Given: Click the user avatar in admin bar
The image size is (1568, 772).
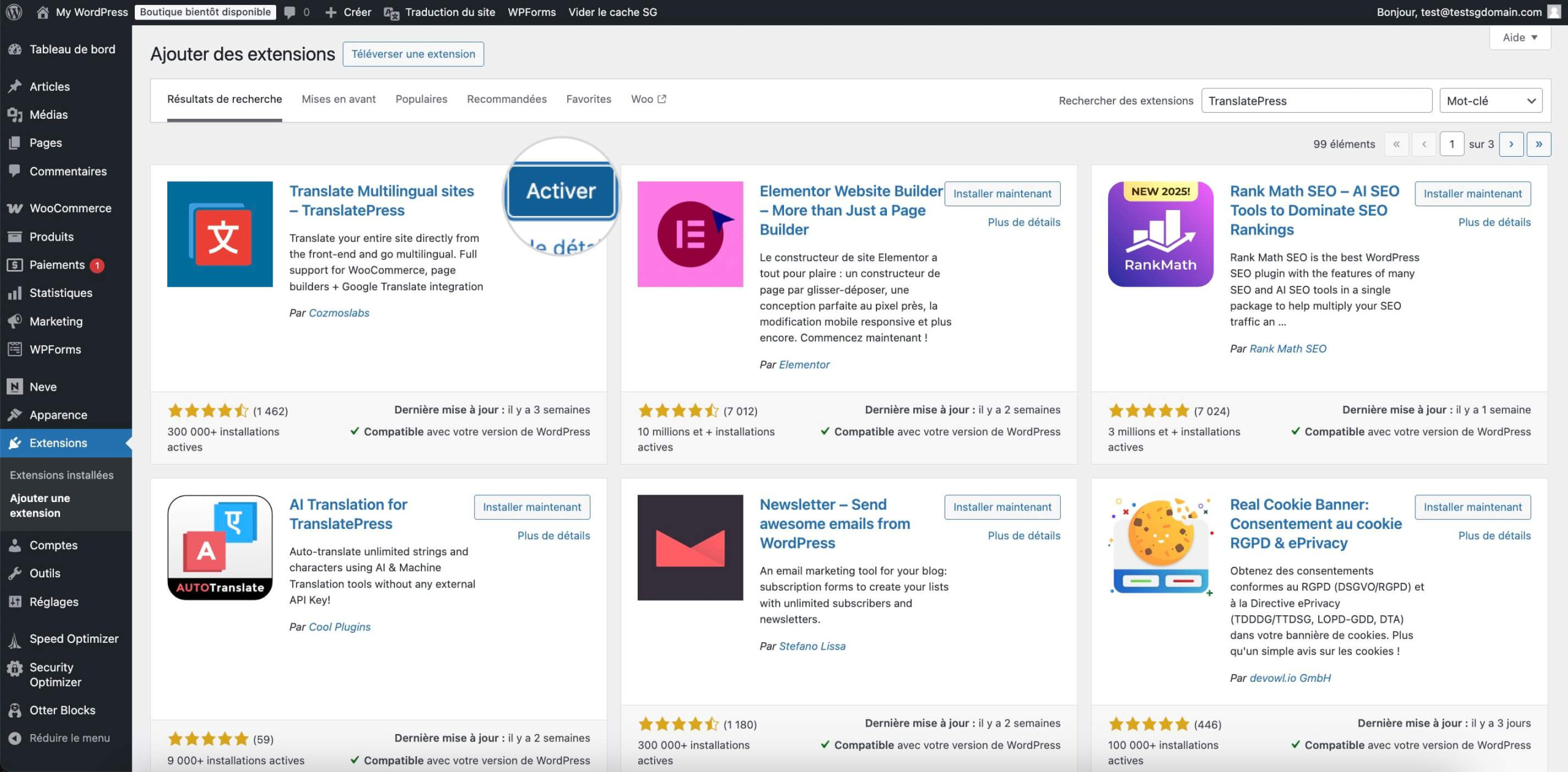Looking at the screenshot, I should 1554,12.
